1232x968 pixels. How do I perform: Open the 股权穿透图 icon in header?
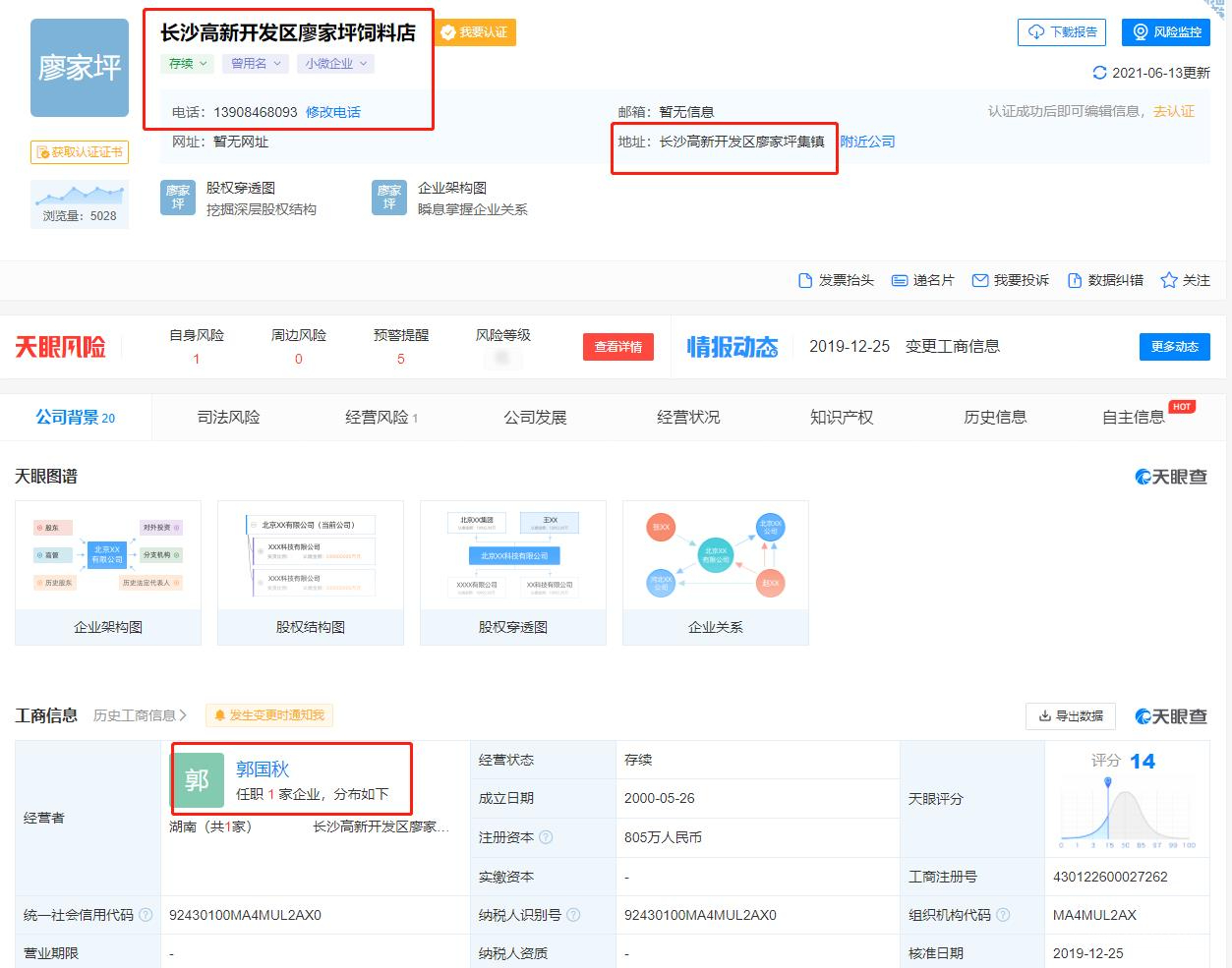pos(178,198)
